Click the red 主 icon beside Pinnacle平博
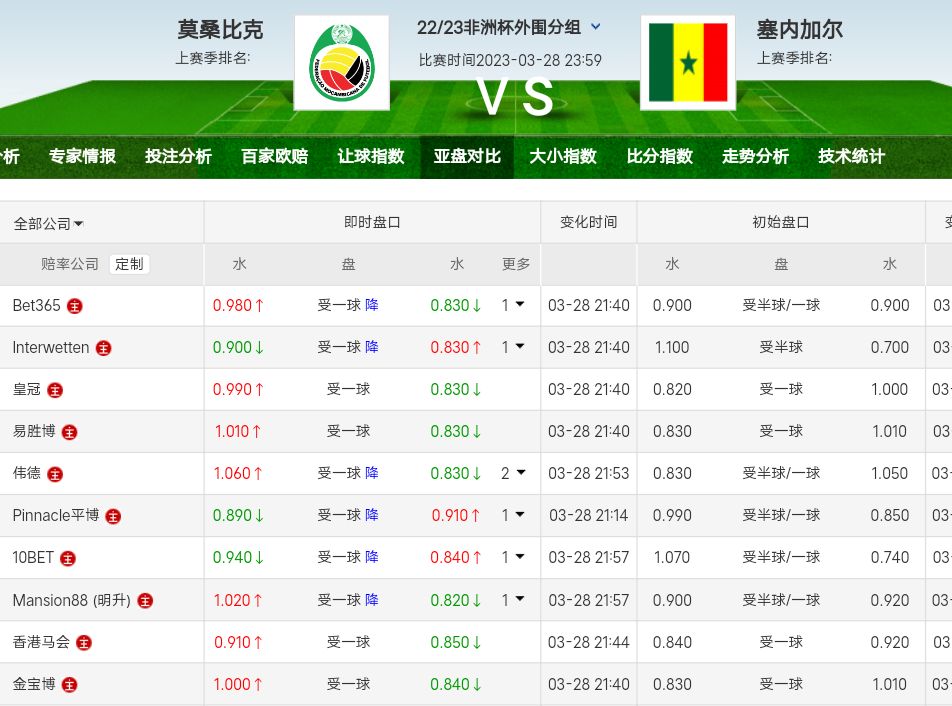This screenshot has height=706, width=952. [114, 516]
